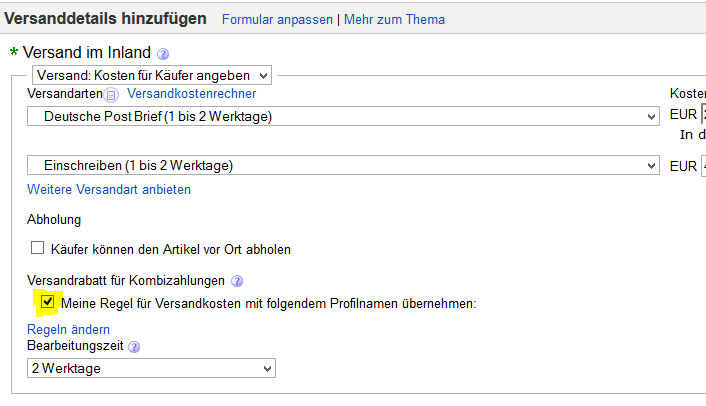Viewport: 706px width, 406px height.
Task: Open the Versandkostenrechner link
Action: click(191, 93)
